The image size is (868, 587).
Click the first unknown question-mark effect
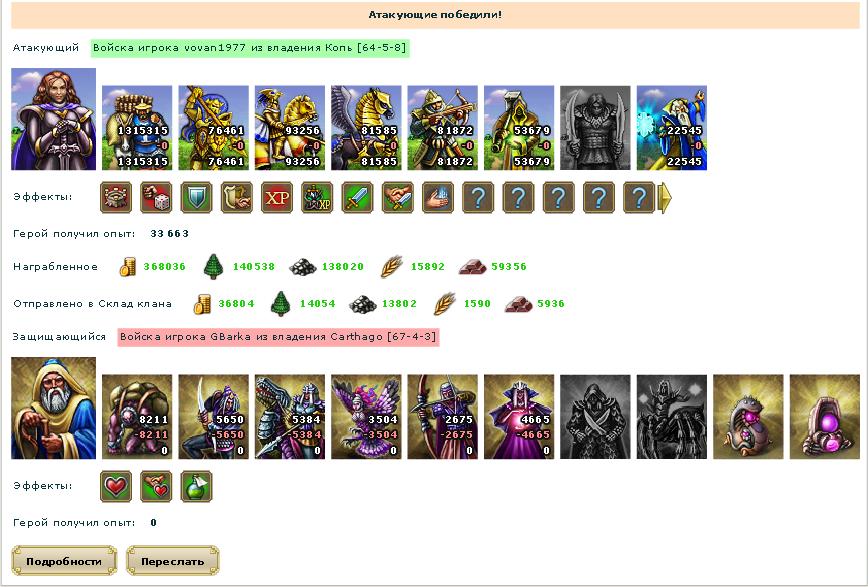[x=478, y=198]
